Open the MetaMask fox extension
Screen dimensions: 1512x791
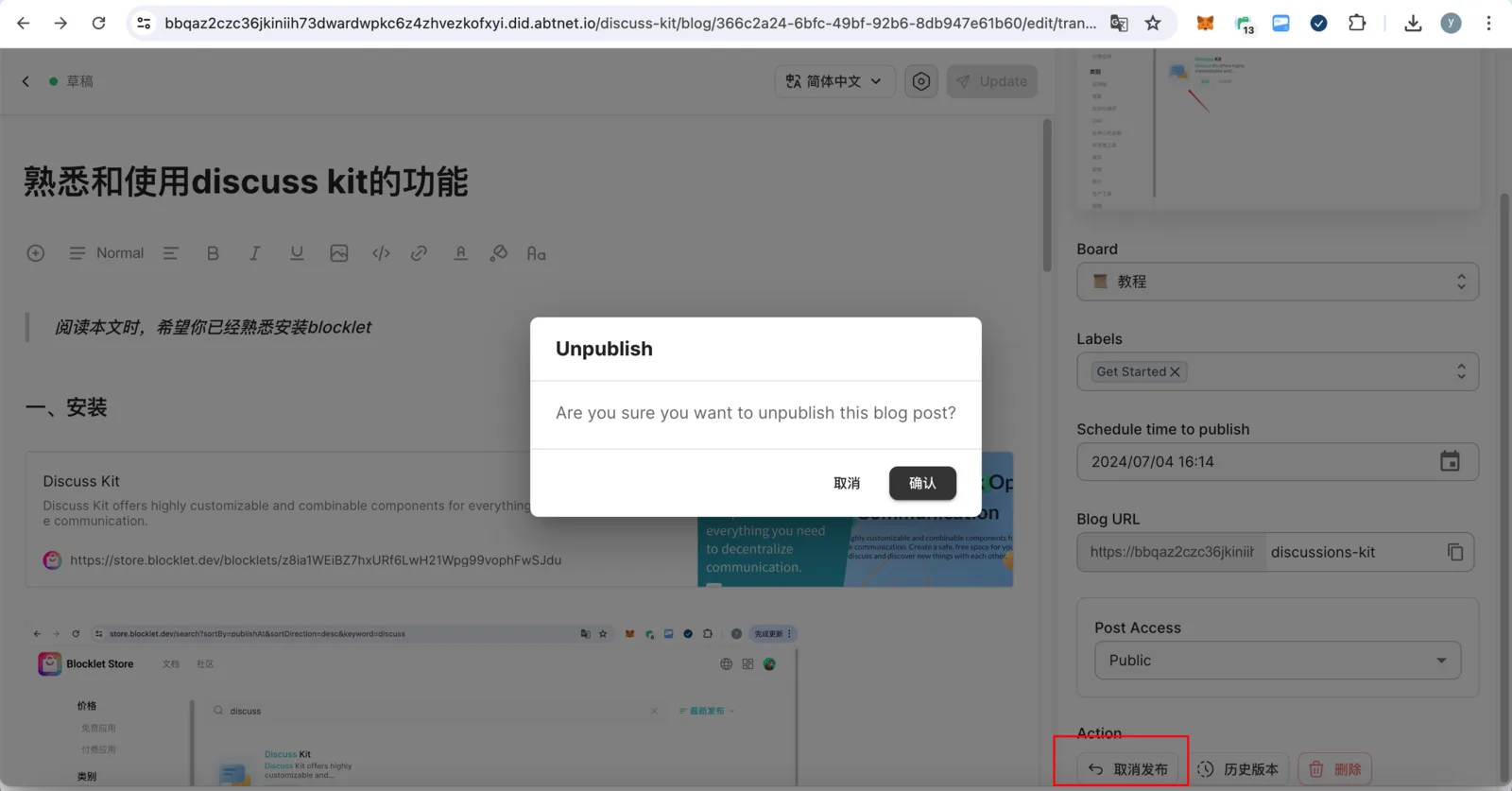[1205, 23]
